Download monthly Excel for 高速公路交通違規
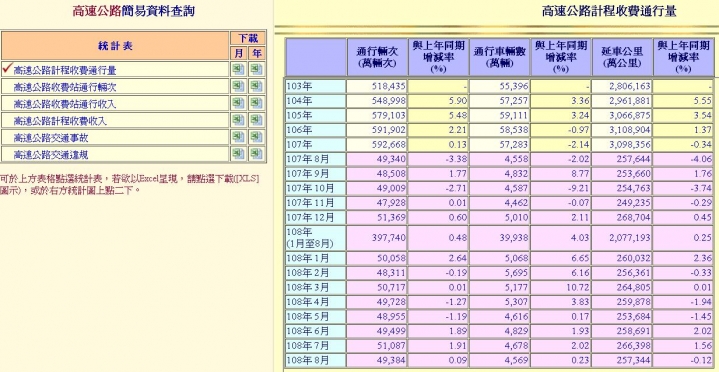 click(238, 154)
